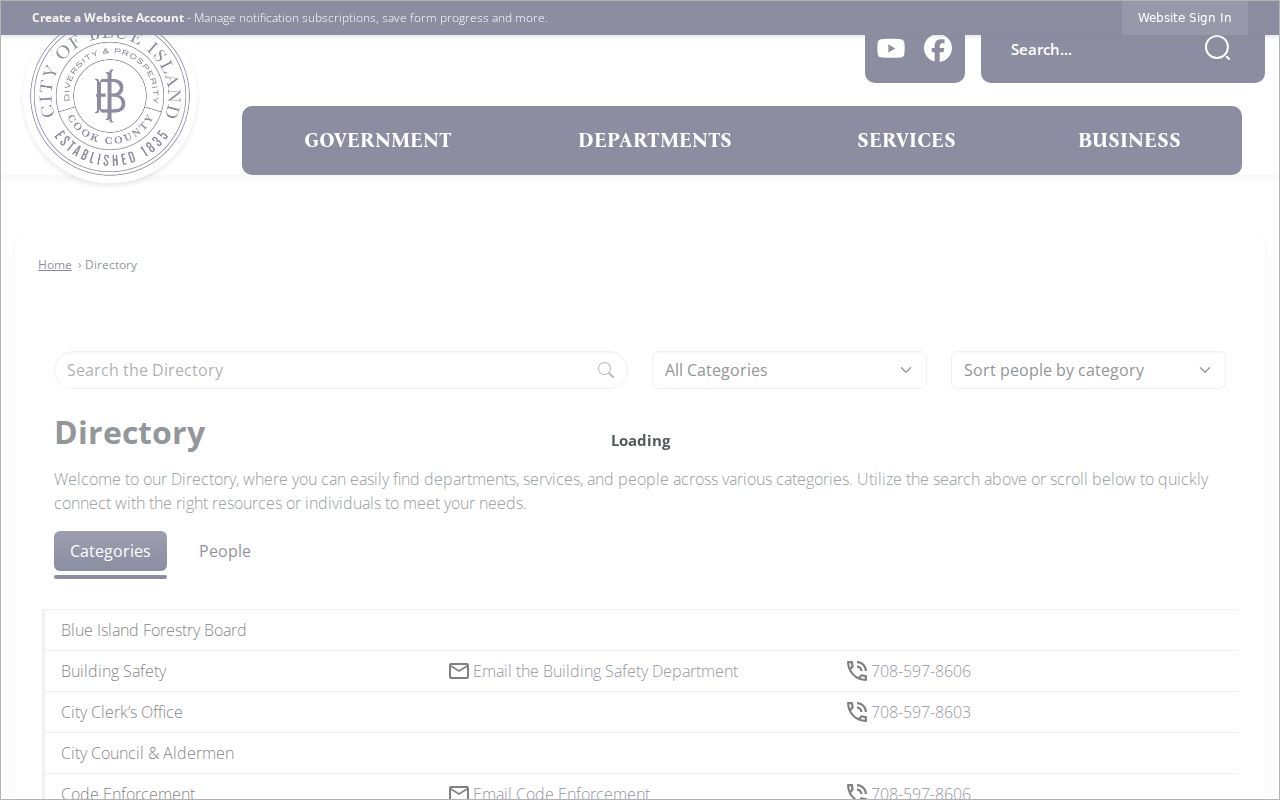Click the phone icon in Code Enforcement row
Screen dimensions: 1280x800
click(857, 792)
